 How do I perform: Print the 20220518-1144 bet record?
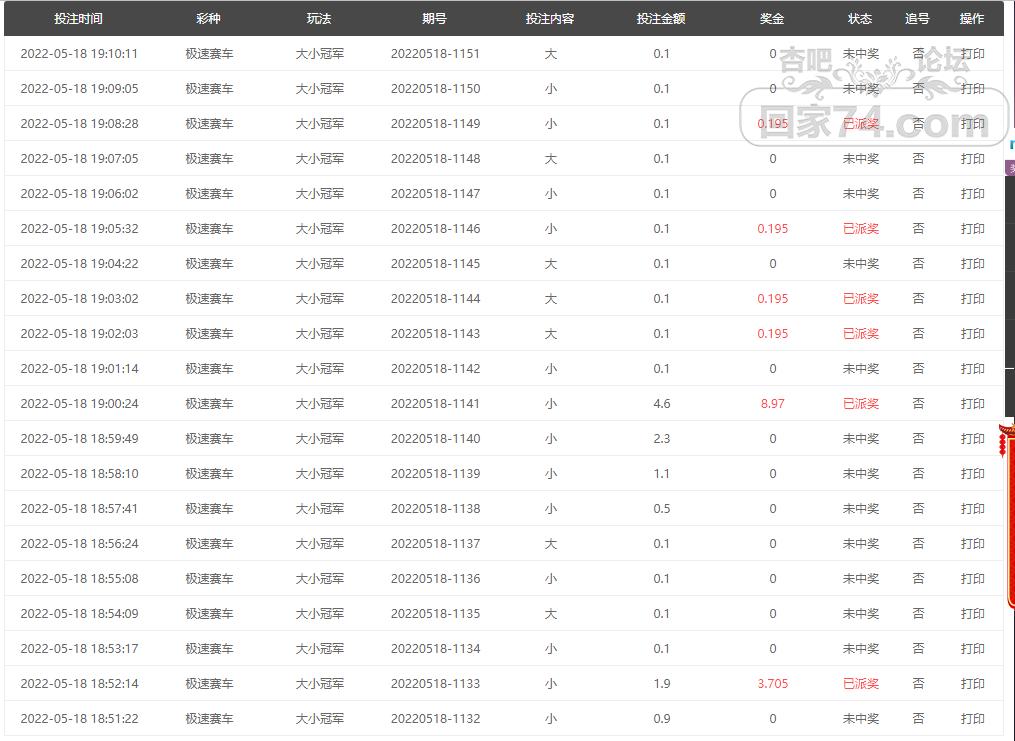coord(972,298)
